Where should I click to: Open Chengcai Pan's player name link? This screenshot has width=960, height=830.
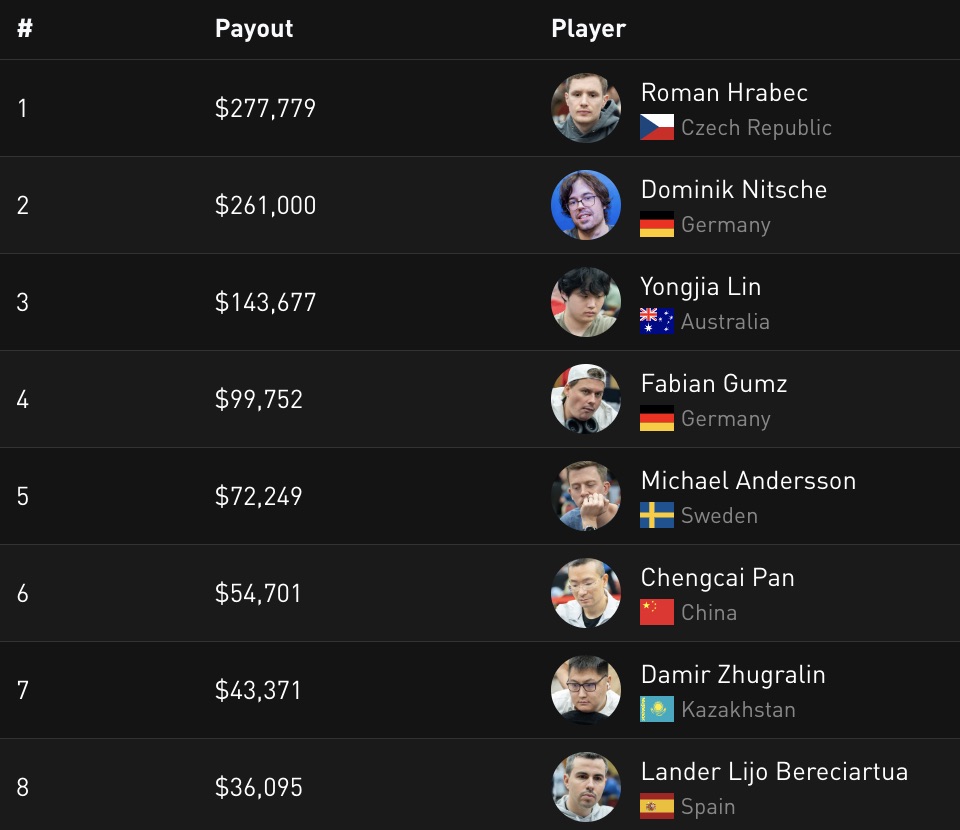(717, 578)
